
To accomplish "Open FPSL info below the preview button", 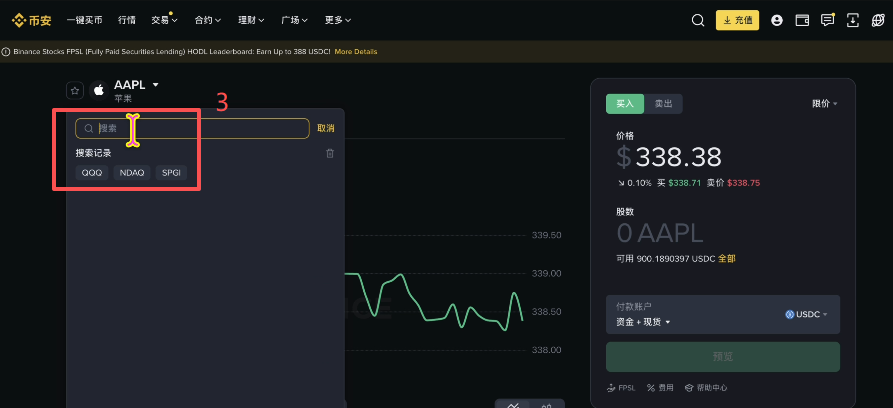I will tap(621, 387).
